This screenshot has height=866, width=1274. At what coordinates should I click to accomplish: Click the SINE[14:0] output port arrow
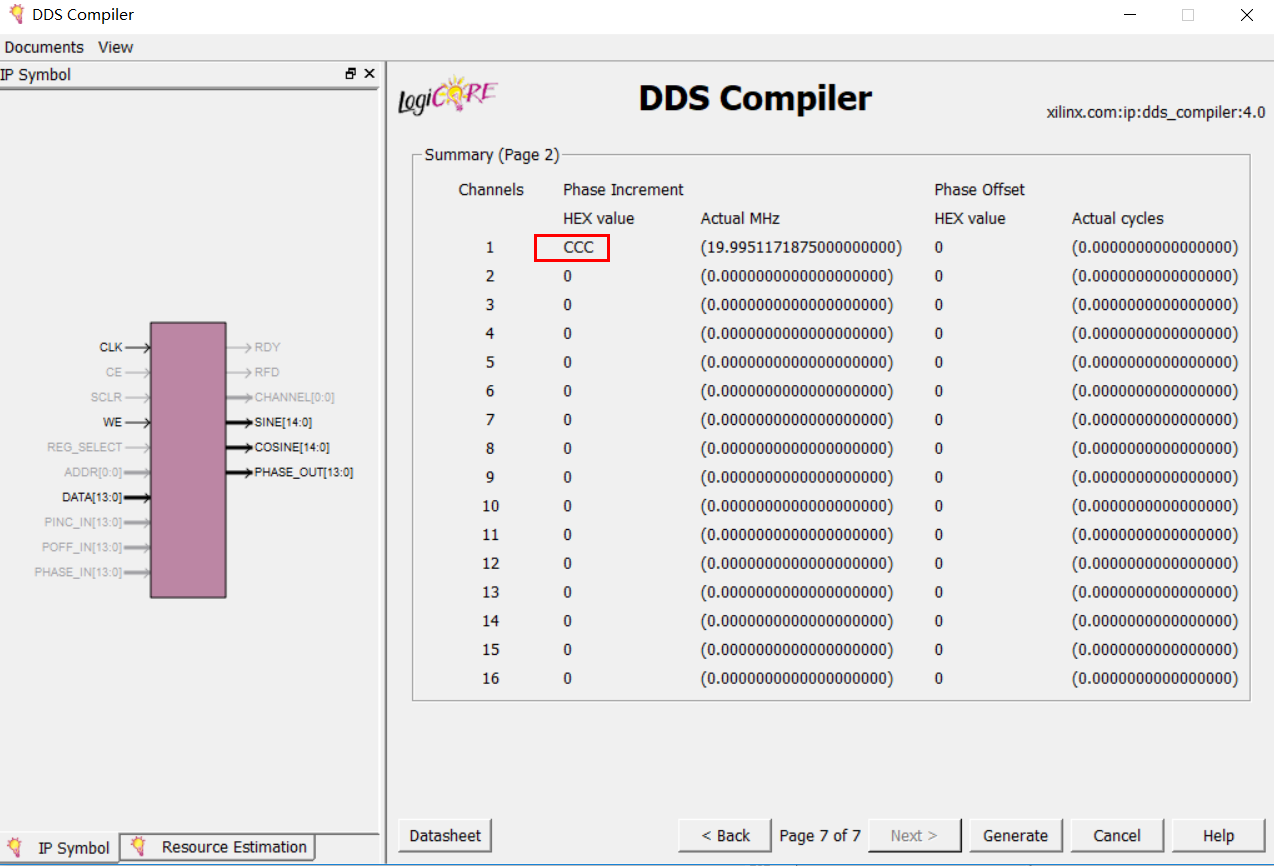240,421
